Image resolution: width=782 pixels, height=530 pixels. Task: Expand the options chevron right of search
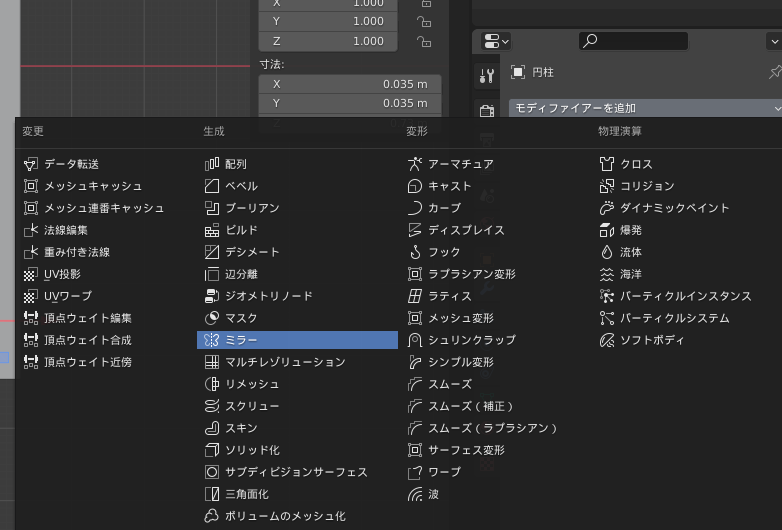coord(774,41)
